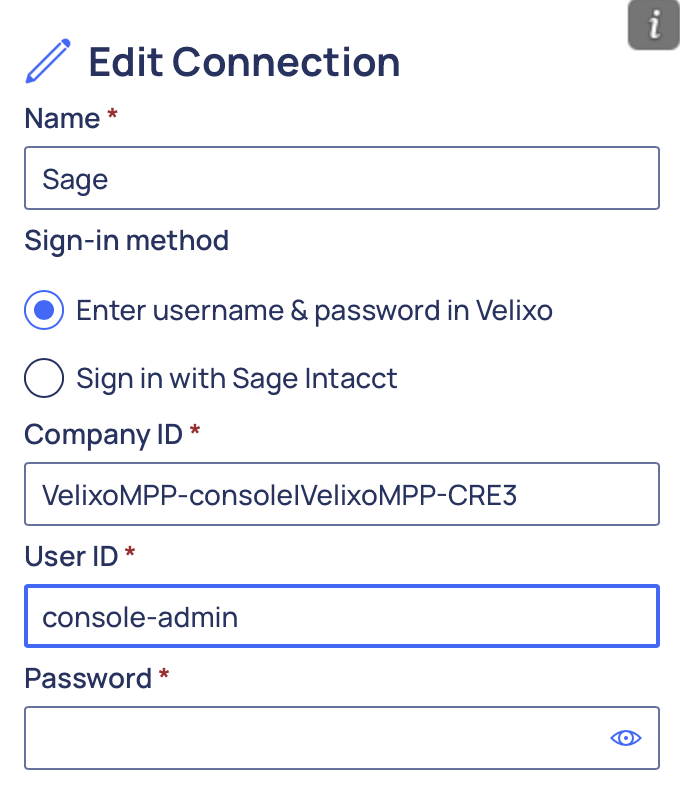
Task: Click the pencil icon beside Edit Connection
Action: [47, 62]
